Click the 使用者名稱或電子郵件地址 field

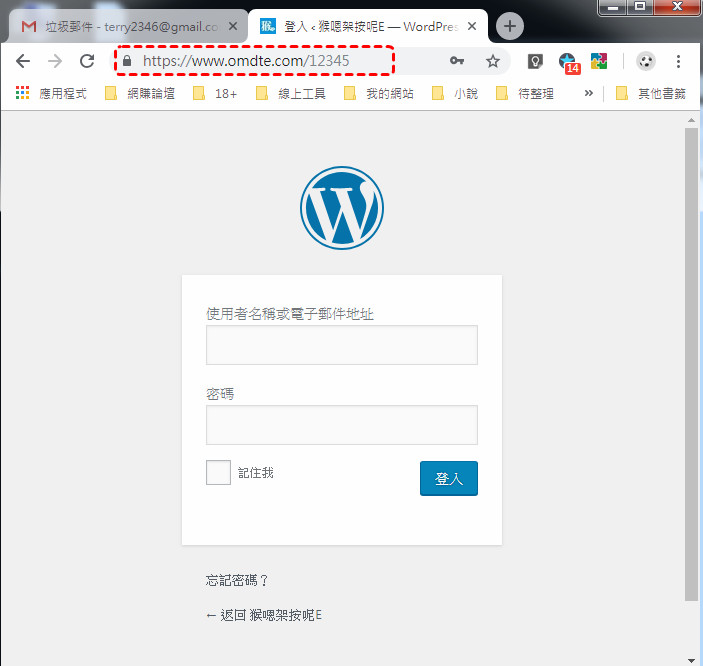point(342,345)
